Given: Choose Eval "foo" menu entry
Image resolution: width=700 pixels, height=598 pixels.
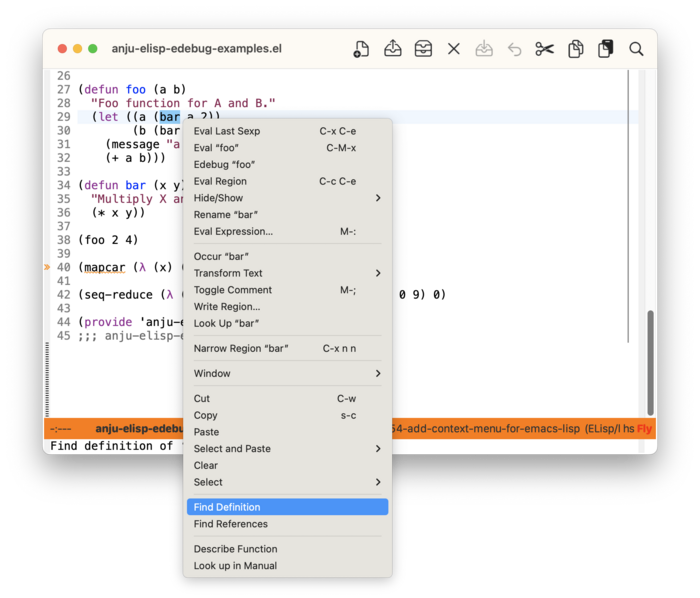Looking at the screenshot, I should click(287, 148).
